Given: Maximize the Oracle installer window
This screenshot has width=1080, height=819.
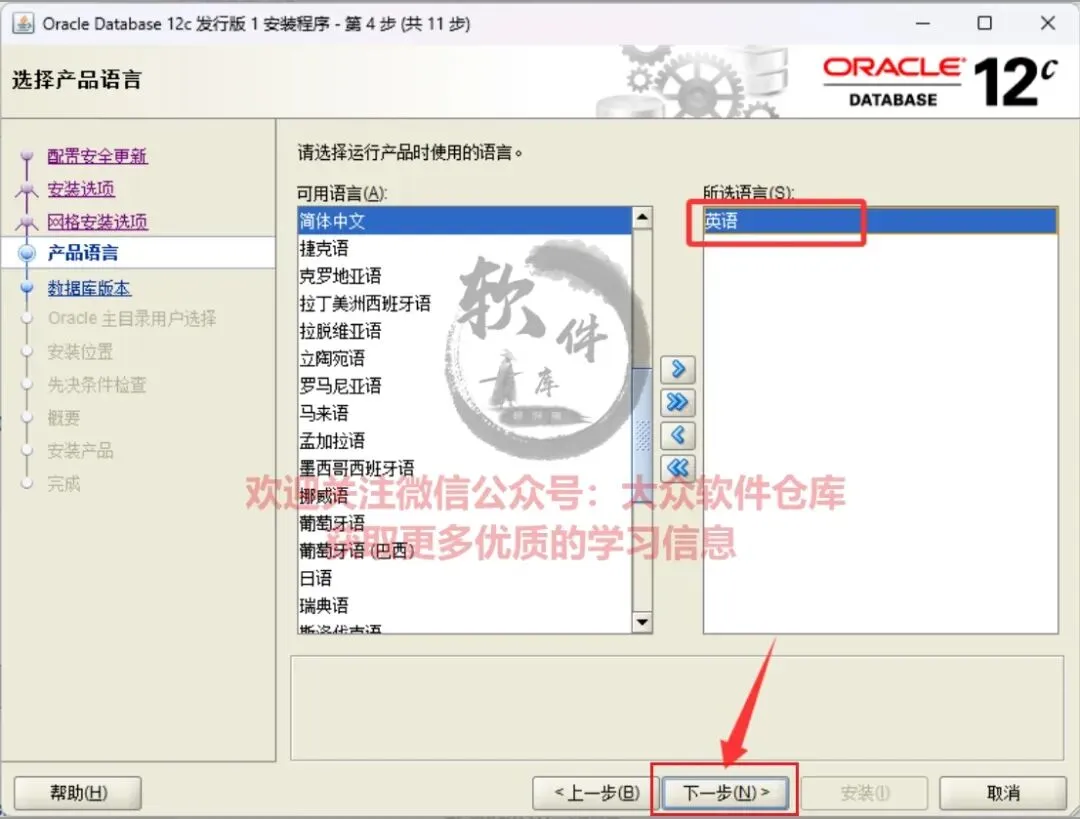Looking at the screenshot, I should point(985,23).
